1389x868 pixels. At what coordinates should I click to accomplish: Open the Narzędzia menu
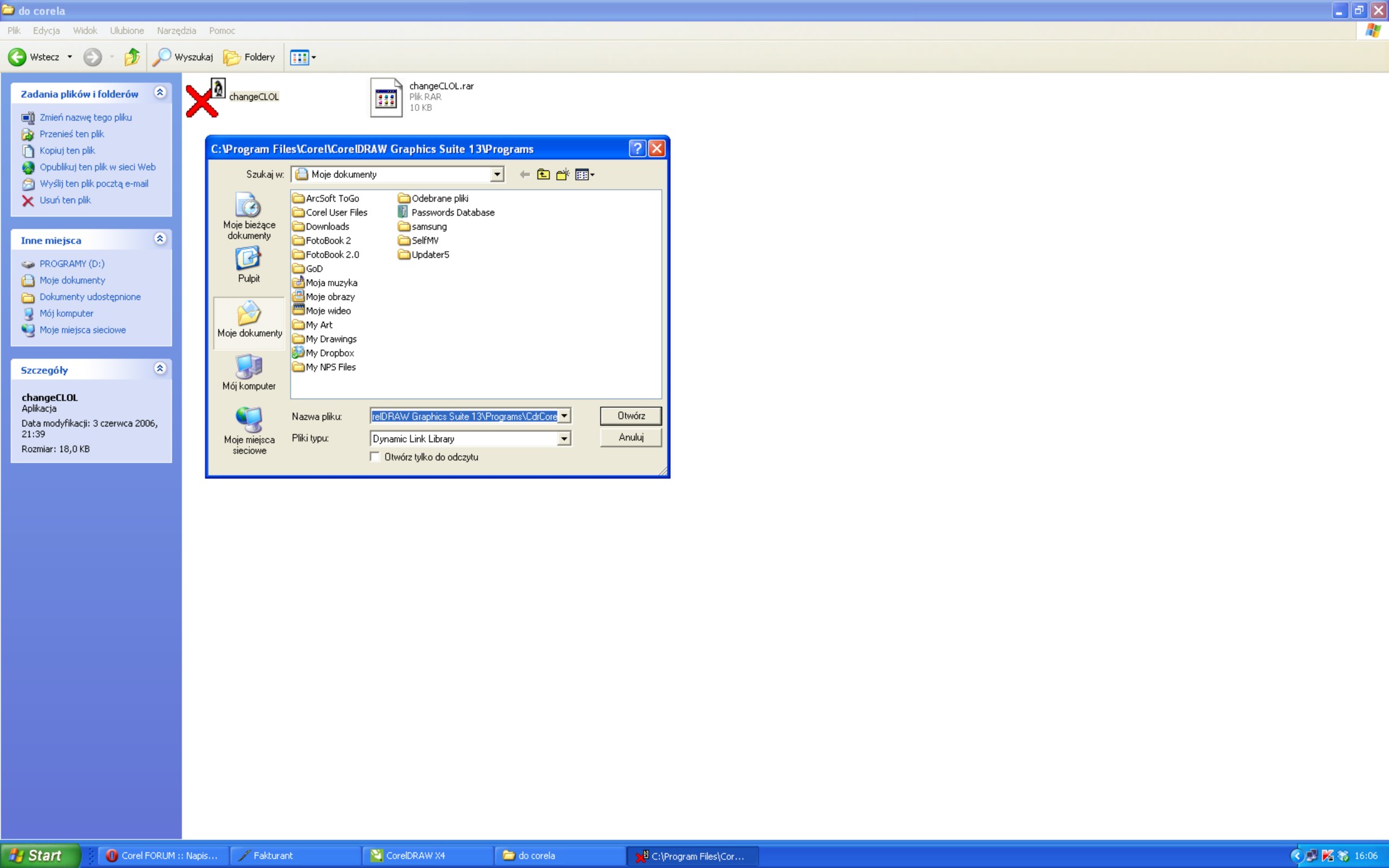[176, 30]
